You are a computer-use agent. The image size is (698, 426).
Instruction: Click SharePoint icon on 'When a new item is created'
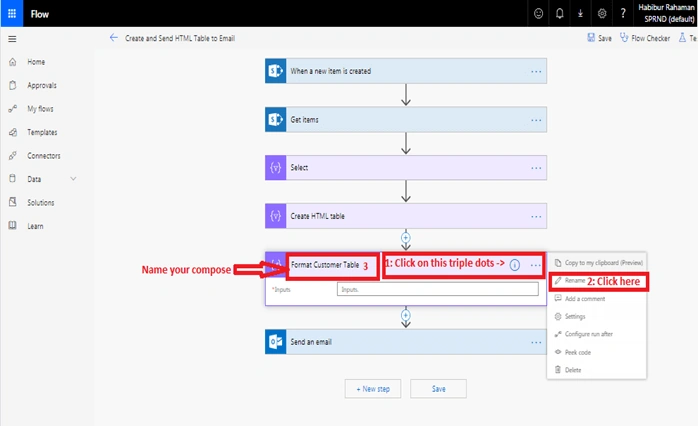tap(276, 71)
